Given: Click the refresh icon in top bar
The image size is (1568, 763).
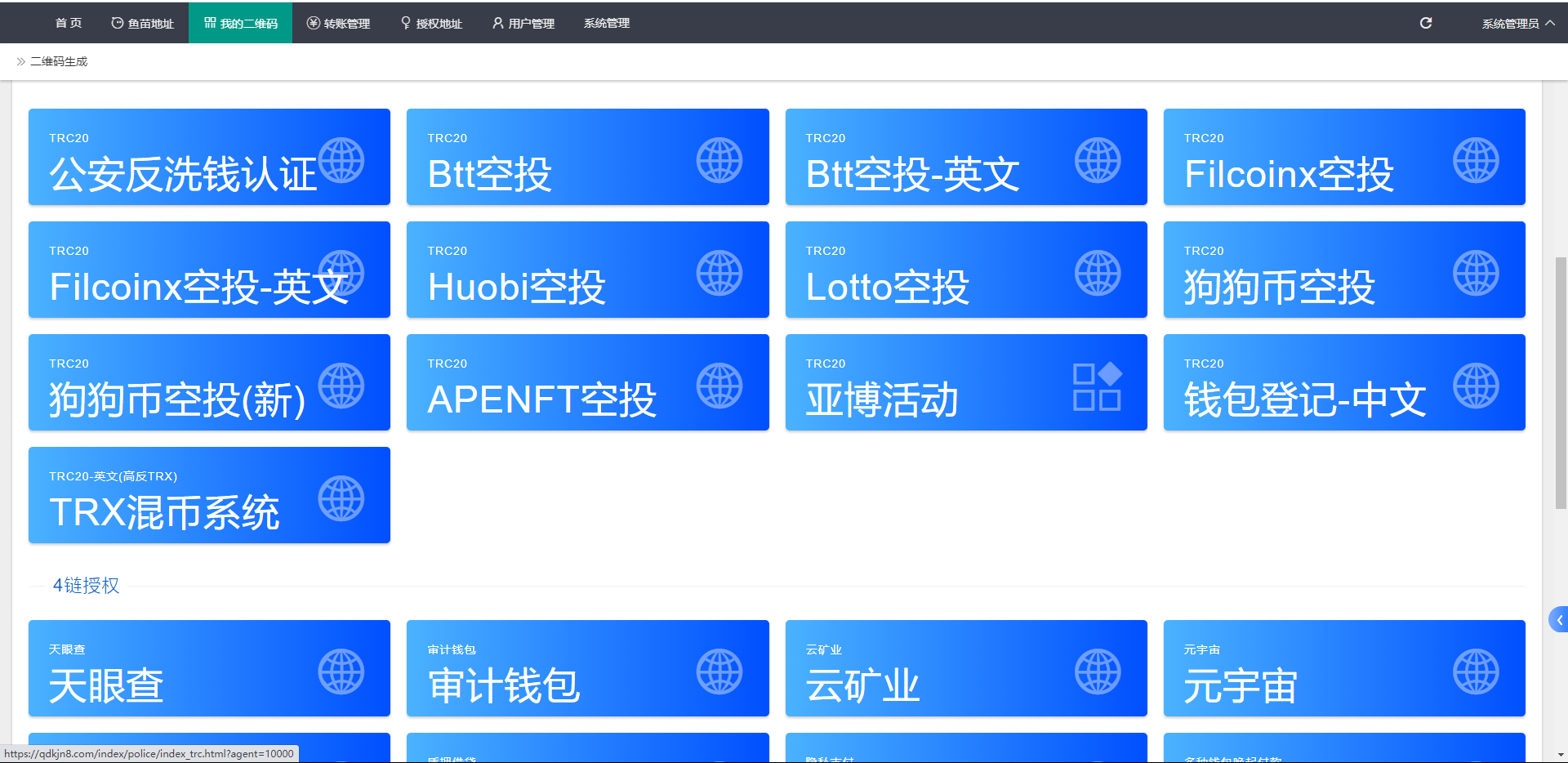Looking at the screenshot, I should coord(1426,23).
